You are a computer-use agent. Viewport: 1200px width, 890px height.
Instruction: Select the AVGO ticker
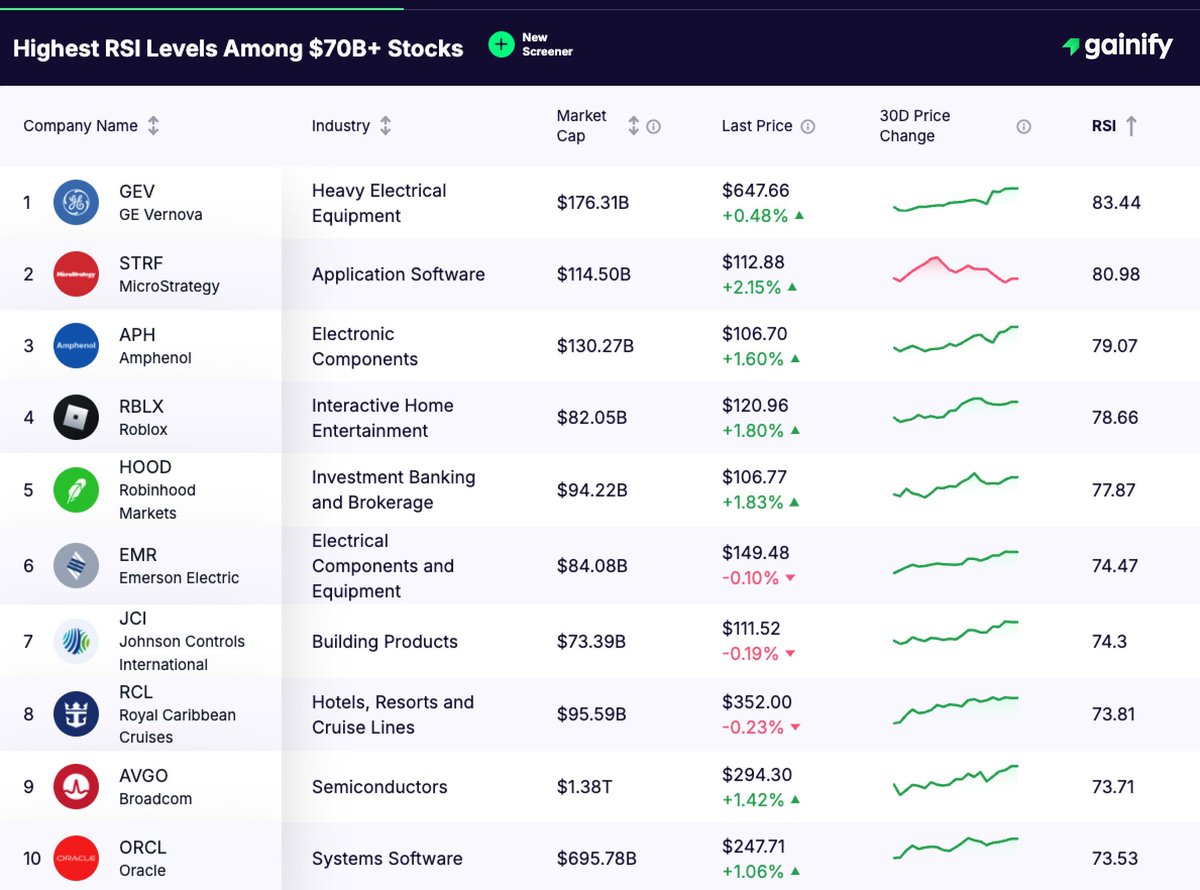point(143,776)
